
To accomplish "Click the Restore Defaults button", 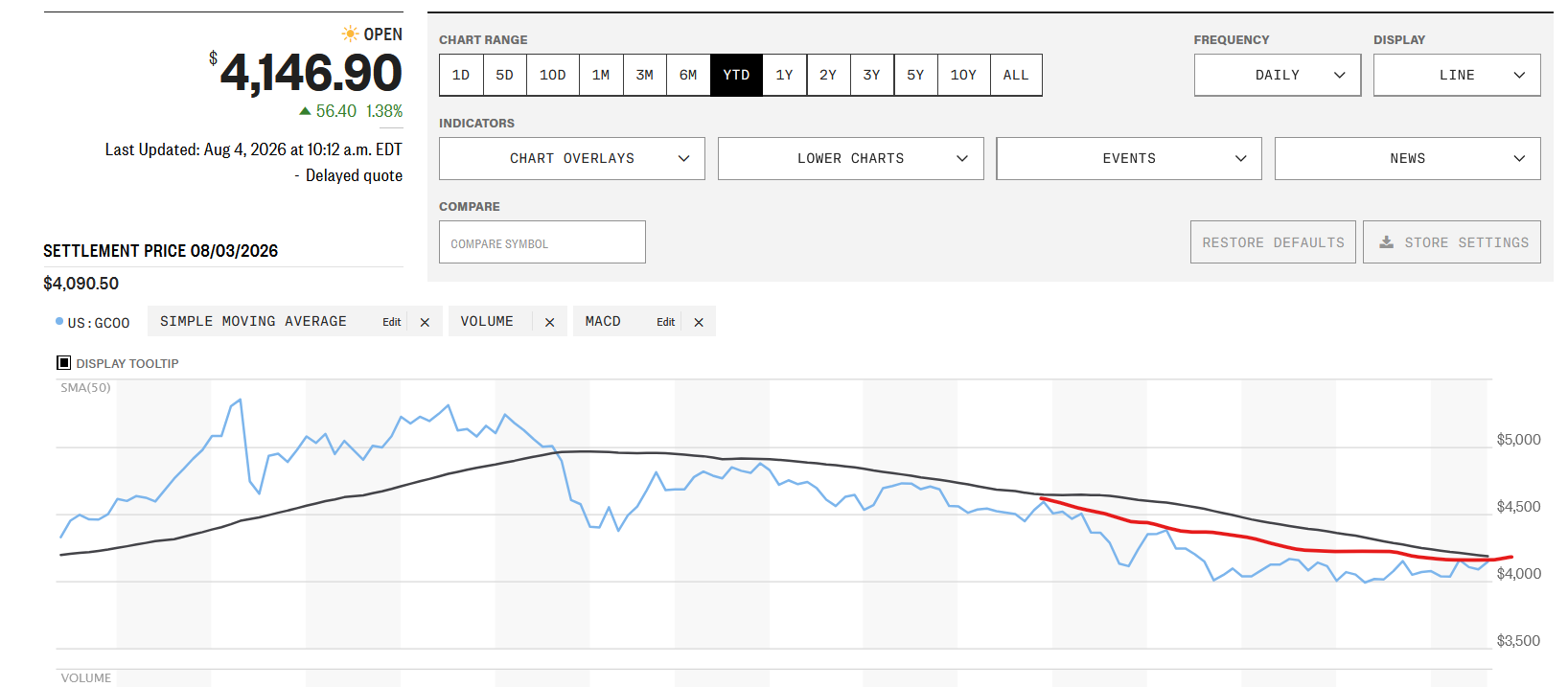I will click(x=1273, y=242).
